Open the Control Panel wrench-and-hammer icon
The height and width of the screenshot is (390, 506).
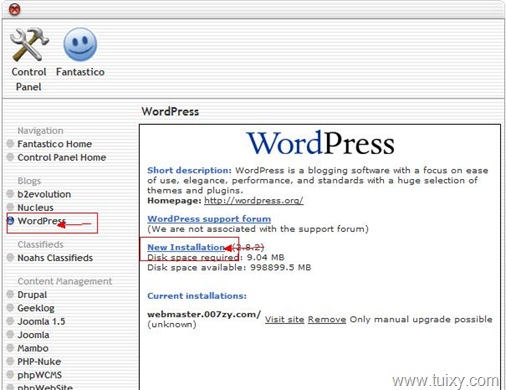tap(29, 44)
